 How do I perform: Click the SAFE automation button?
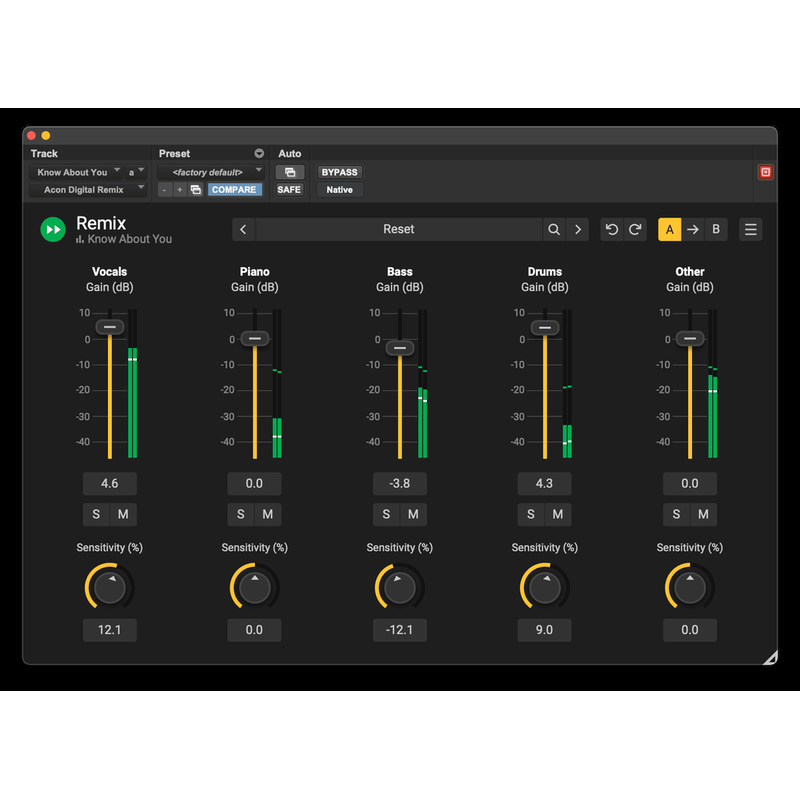(x=289, y=189)
